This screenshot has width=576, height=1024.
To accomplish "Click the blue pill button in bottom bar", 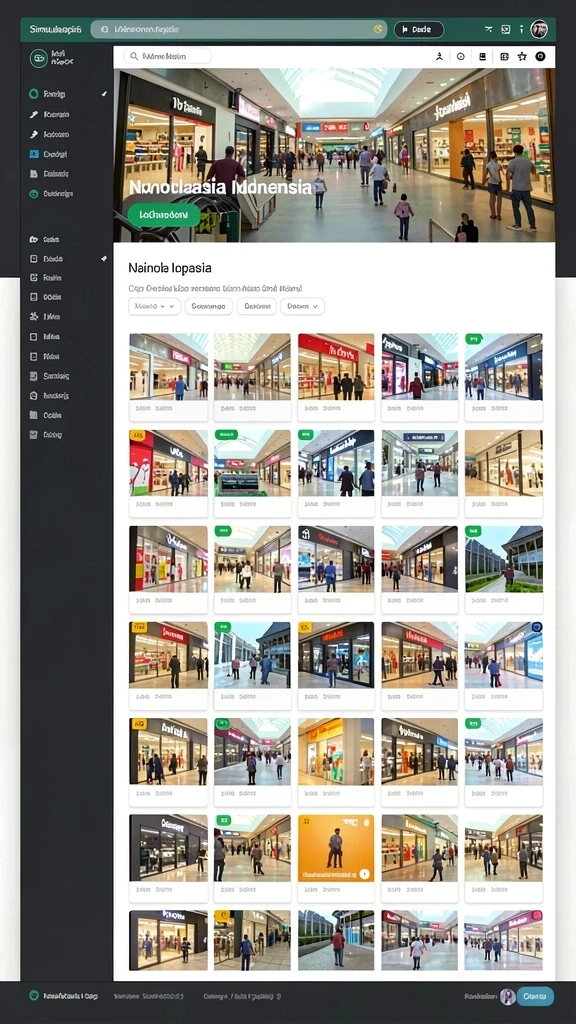I will (x=535, y=996).
